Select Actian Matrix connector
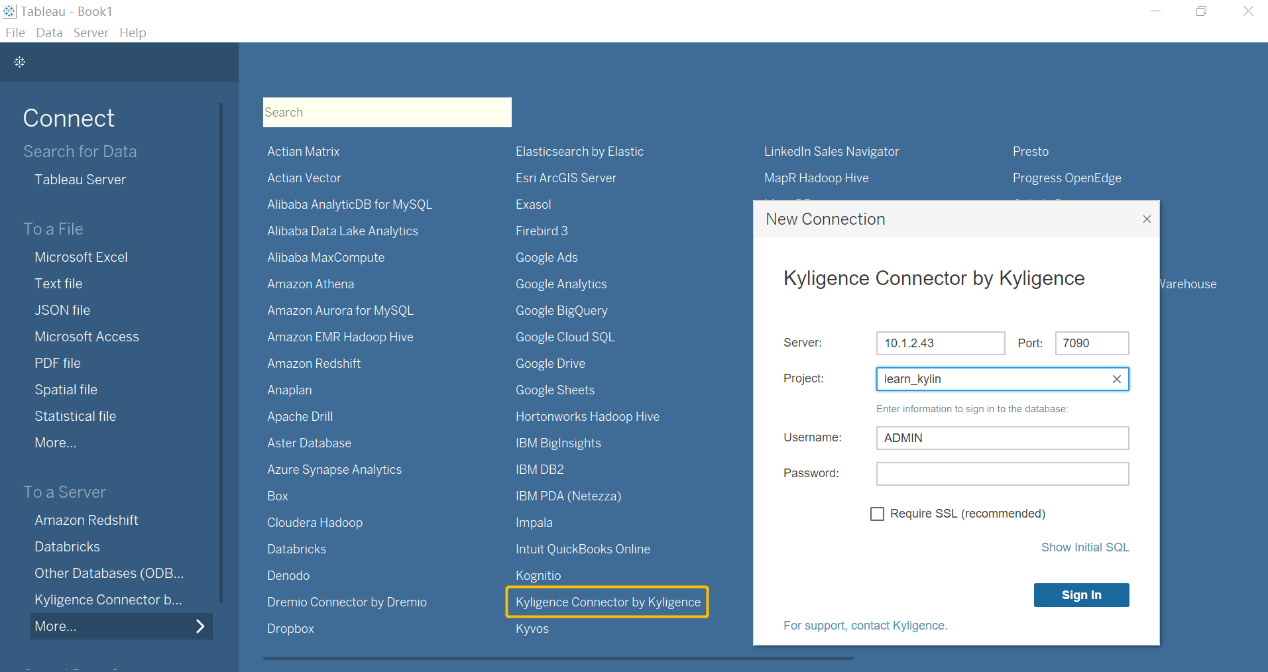 [303, 152]
